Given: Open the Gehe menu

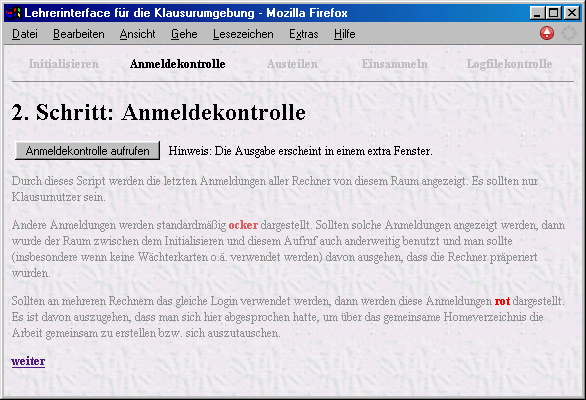Looking at the screenshot, I should coord(184,34).
